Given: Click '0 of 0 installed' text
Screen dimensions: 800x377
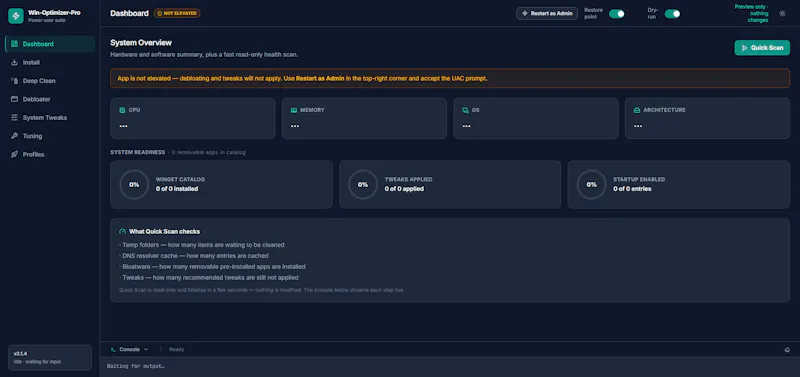Looking at the screenshot, I should 177,189.
